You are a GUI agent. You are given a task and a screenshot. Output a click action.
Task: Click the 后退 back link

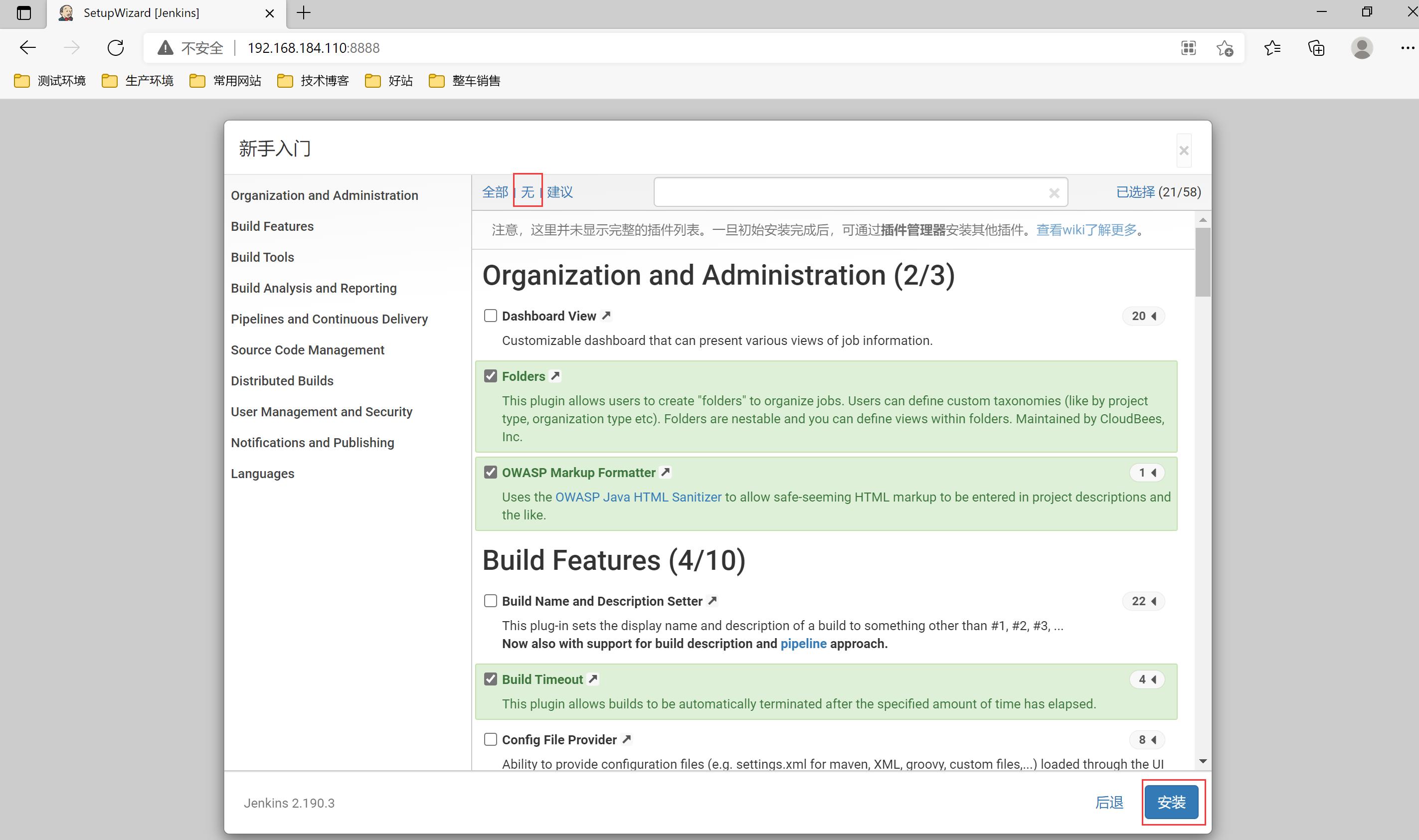point(1109,802)
